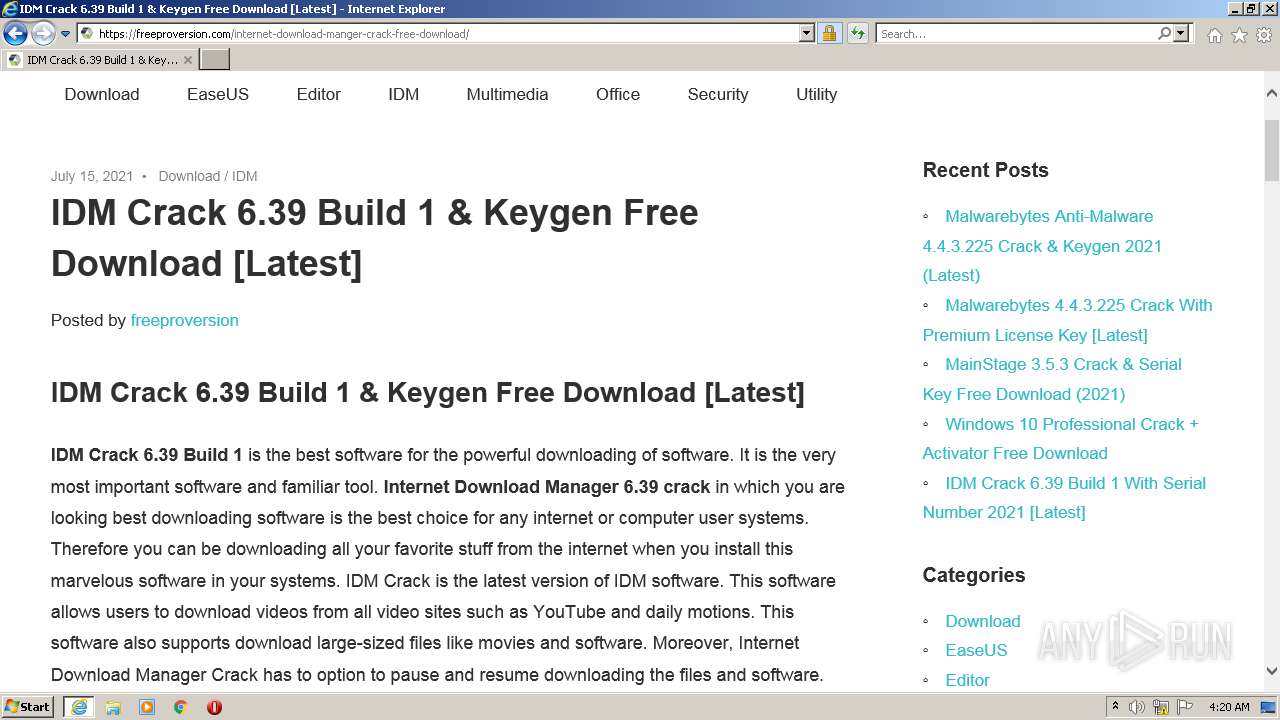View the security lock report icon
The image size is (1280, 720).
829,34
